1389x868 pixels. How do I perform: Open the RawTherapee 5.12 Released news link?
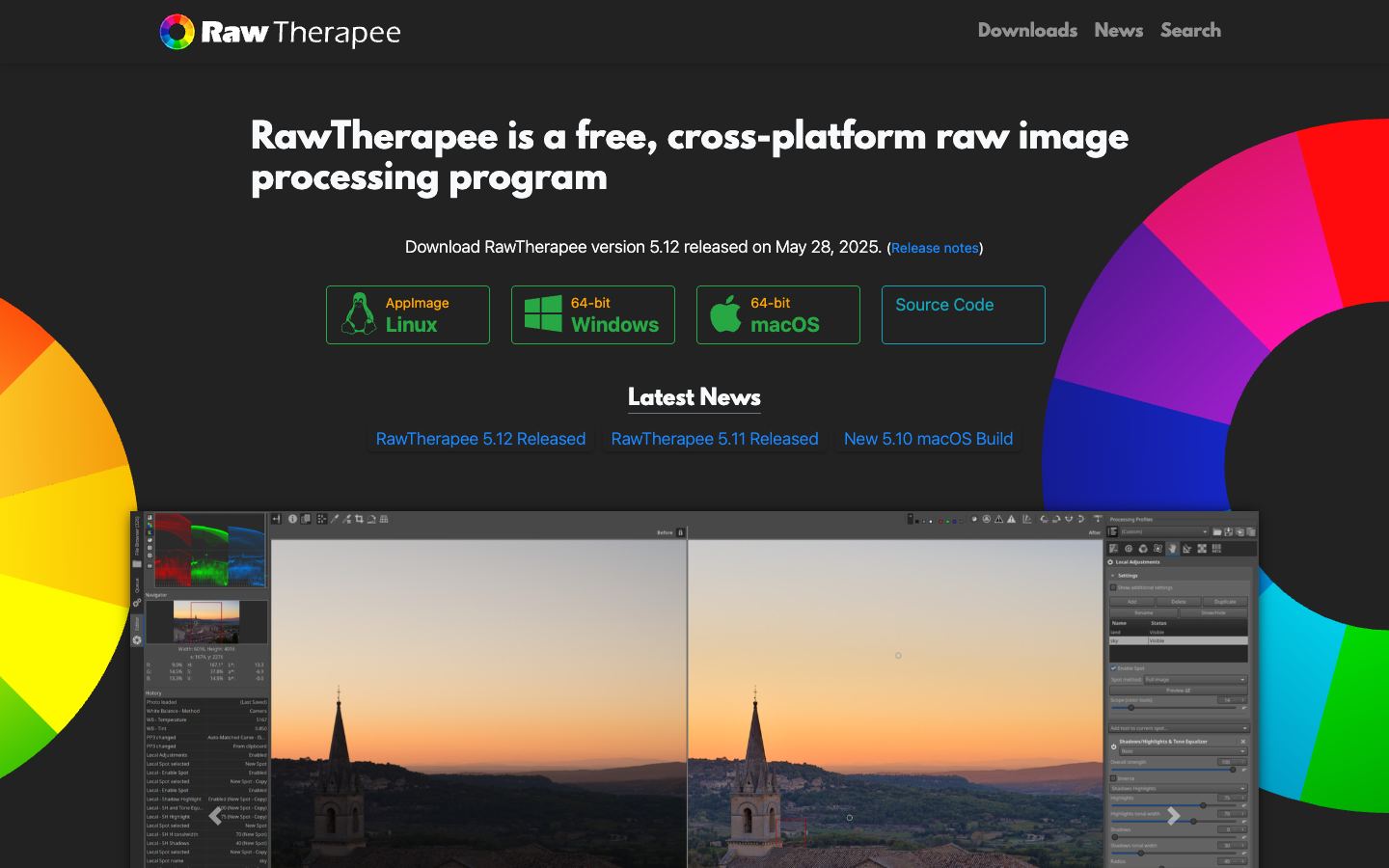coord(480,439)
